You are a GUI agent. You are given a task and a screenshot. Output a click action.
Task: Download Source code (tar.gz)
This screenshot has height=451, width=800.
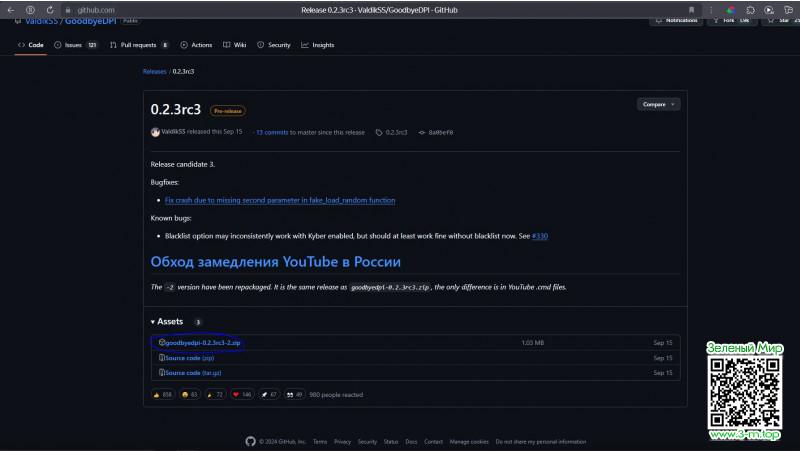[190, 373]
